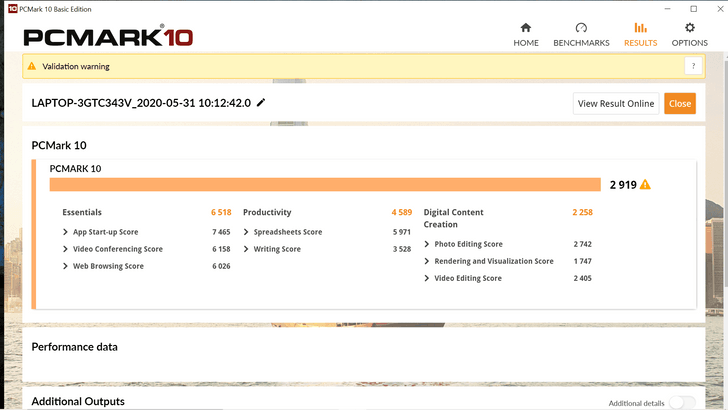728x410 pixels.
Task: Click the Rendering value 1 747
Action: coord(582,261)
